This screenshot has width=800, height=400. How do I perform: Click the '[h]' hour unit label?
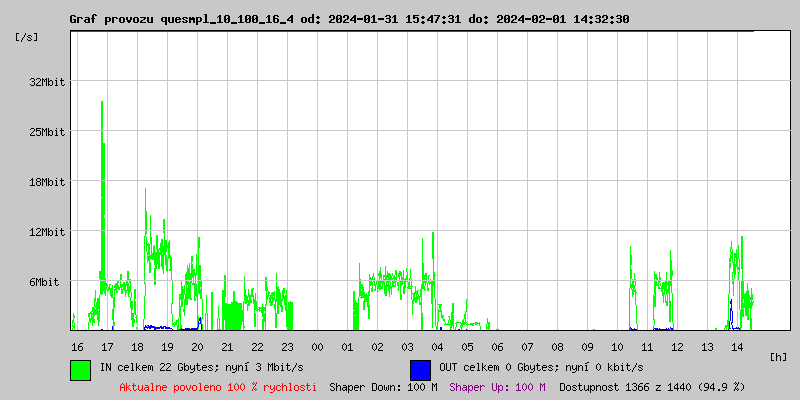(x=778, y=356)
